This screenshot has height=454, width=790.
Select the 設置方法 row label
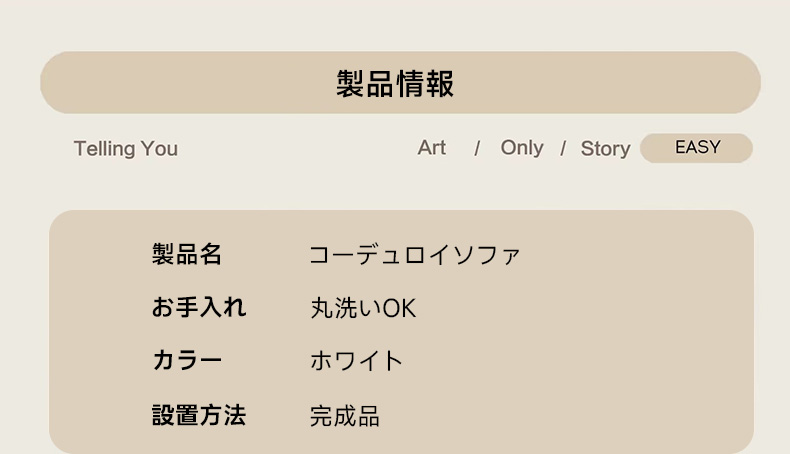point(199,415)
